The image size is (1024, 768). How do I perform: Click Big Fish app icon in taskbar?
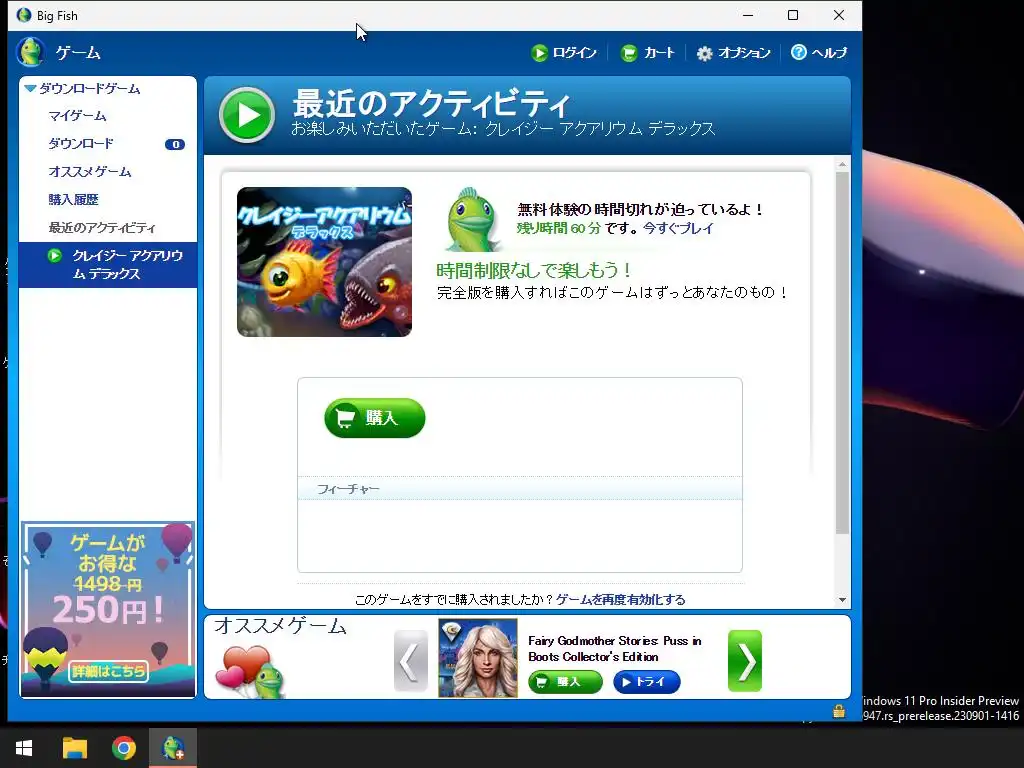click(x=173, y=748)
